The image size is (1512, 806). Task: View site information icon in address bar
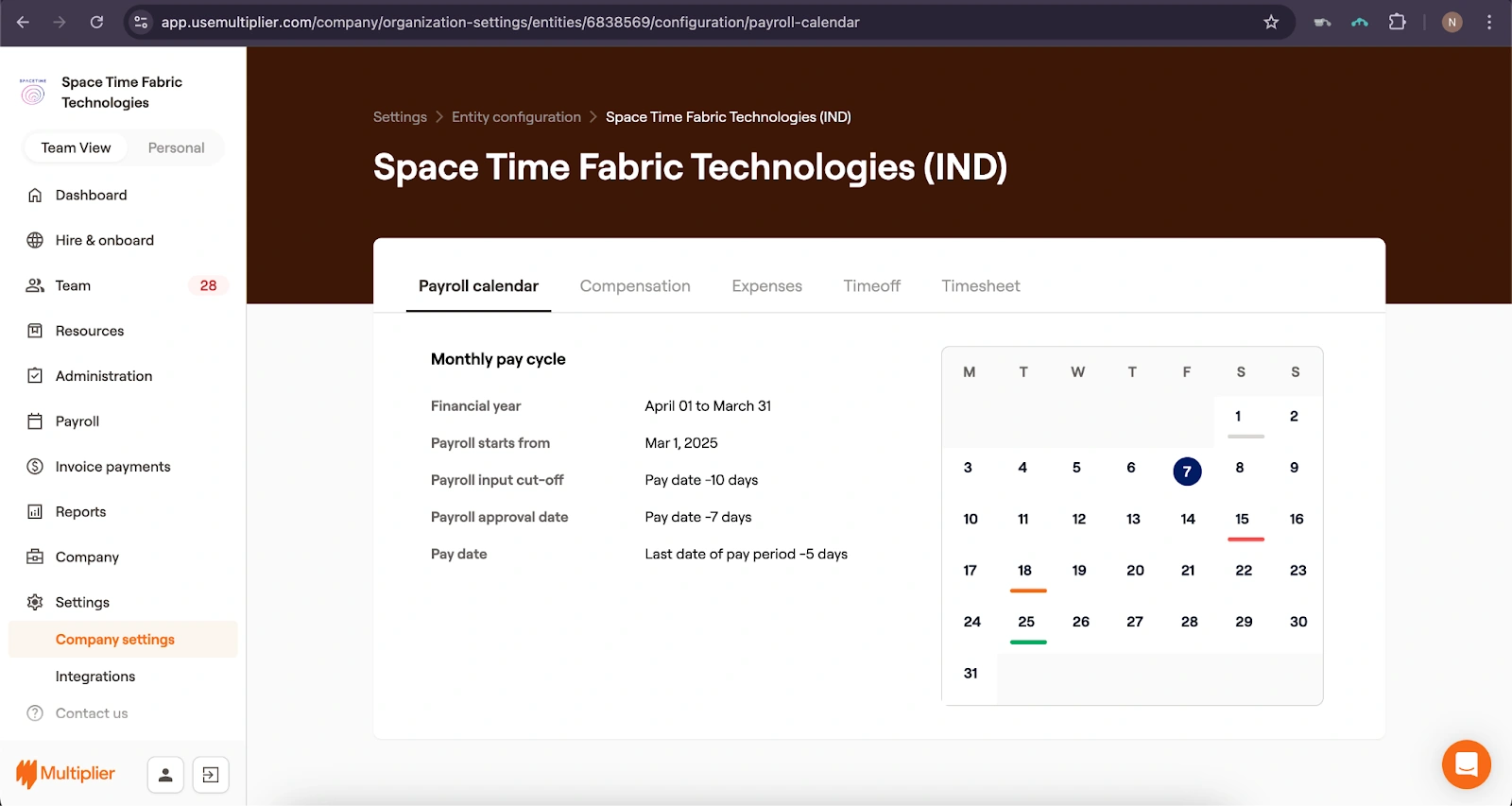[141, 22]
